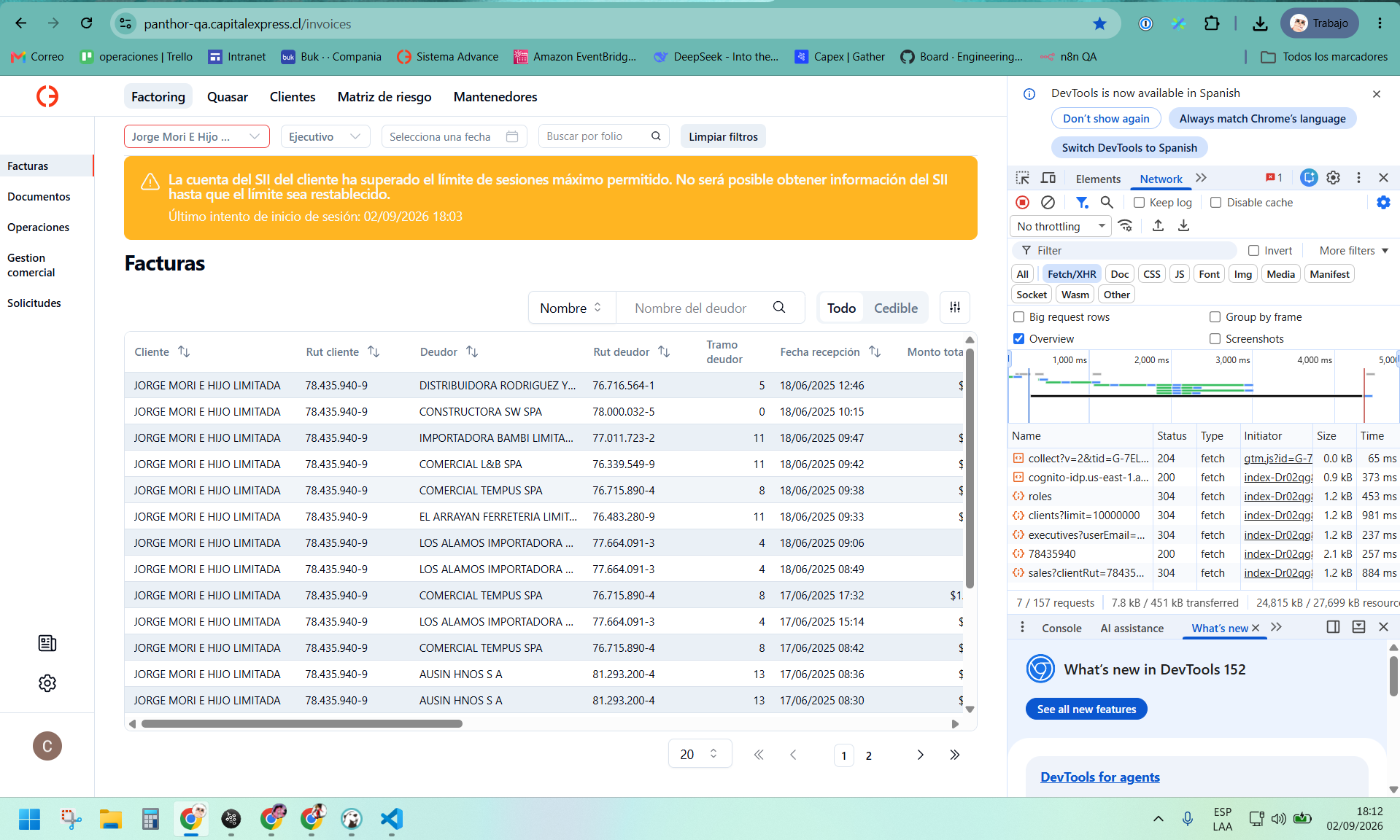Click the DevTools inspect element icon
The height and width of the screenshot is (840, 1400).
(x=1022, y=178)
